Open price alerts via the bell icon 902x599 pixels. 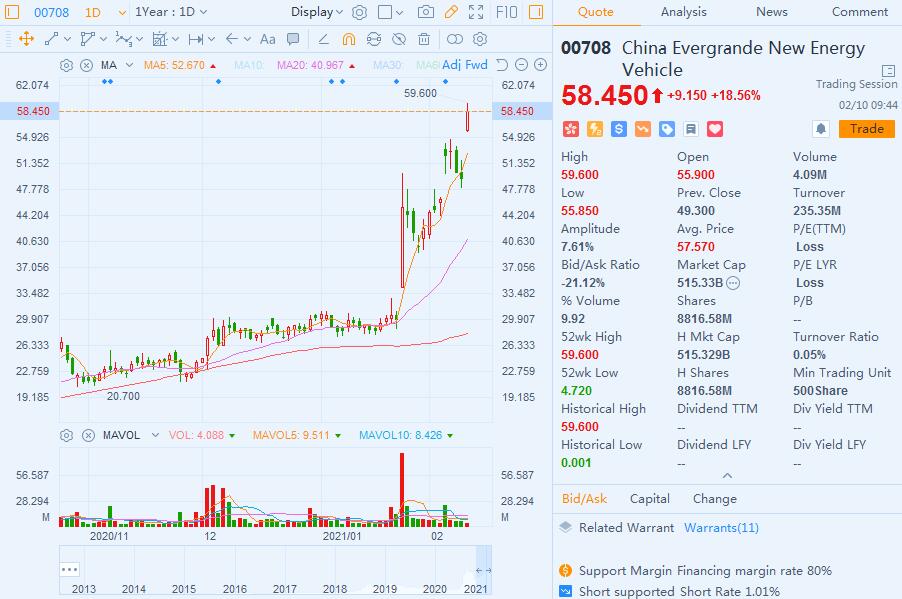pyautogui.click(x=821, y=128)
